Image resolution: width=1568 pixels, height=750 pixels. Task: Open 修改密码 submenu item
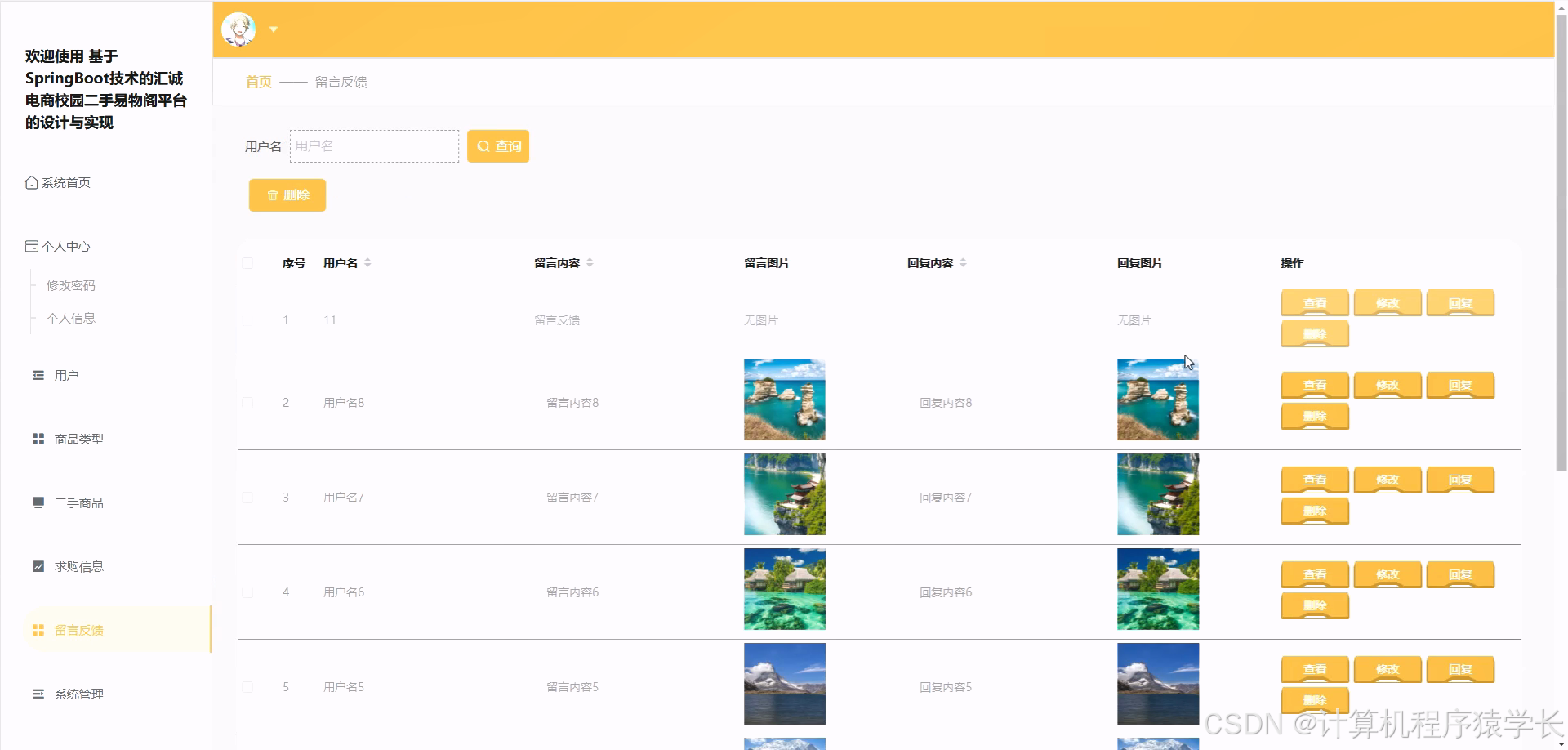pyautogui.click(x=71, y=285)
